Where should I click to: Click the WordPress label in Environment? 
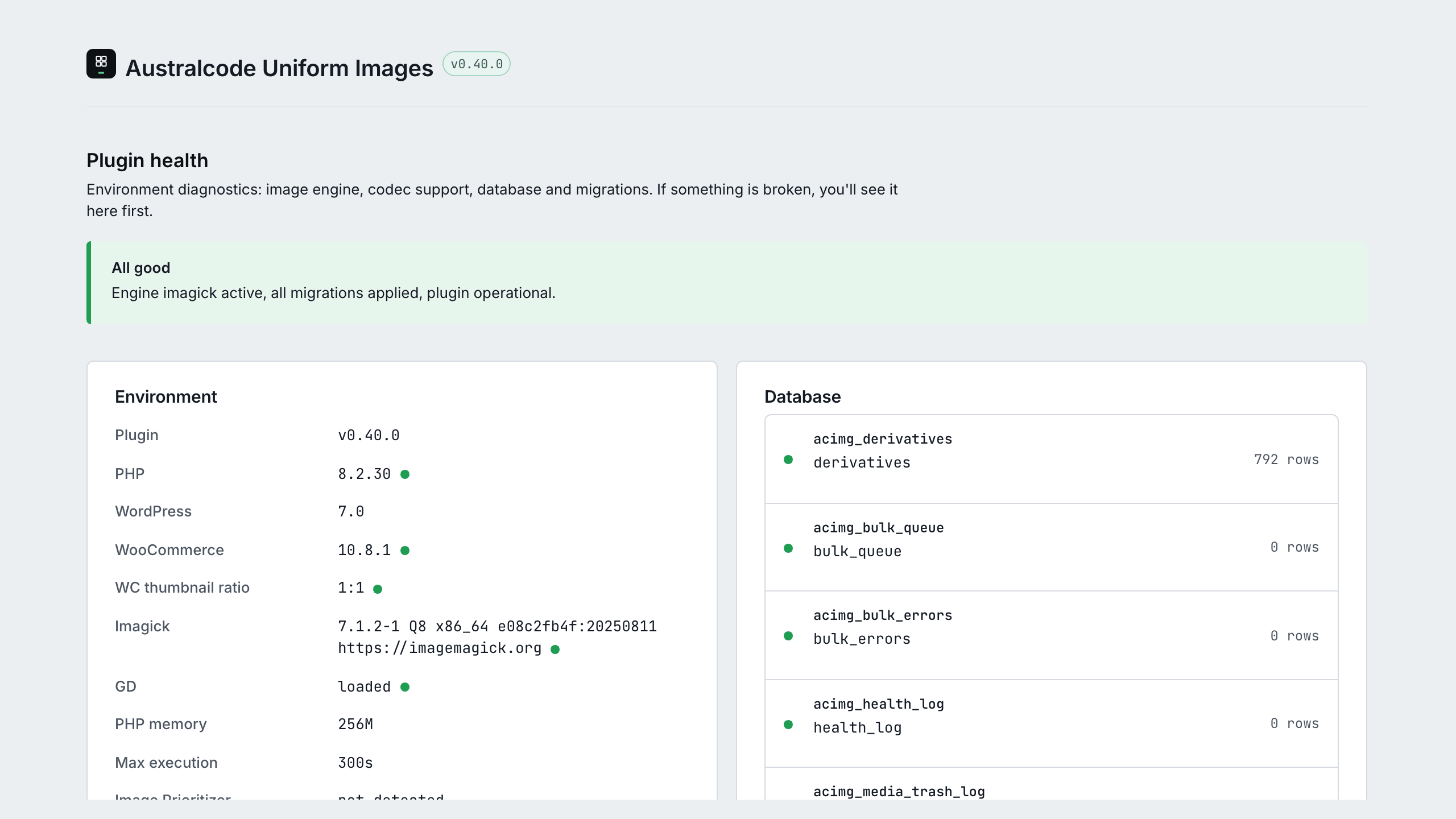point(153,511)
